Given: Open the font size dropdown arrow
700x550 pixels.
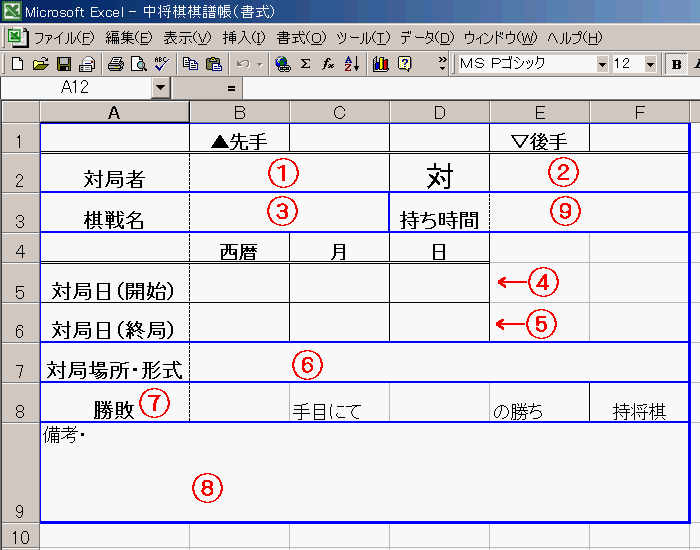Looking at the screenshot, I should coord(650,65).
